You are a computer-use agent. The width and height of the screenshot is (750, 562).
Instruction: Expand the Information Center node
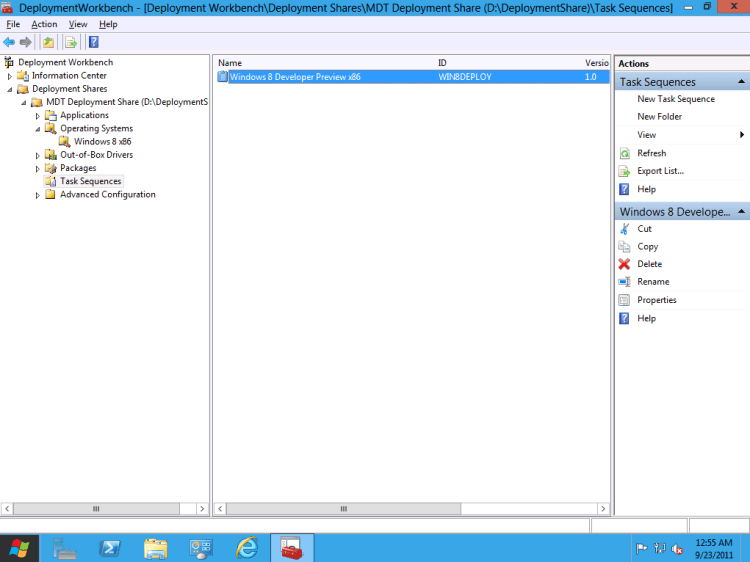click(x=10, y=76)
